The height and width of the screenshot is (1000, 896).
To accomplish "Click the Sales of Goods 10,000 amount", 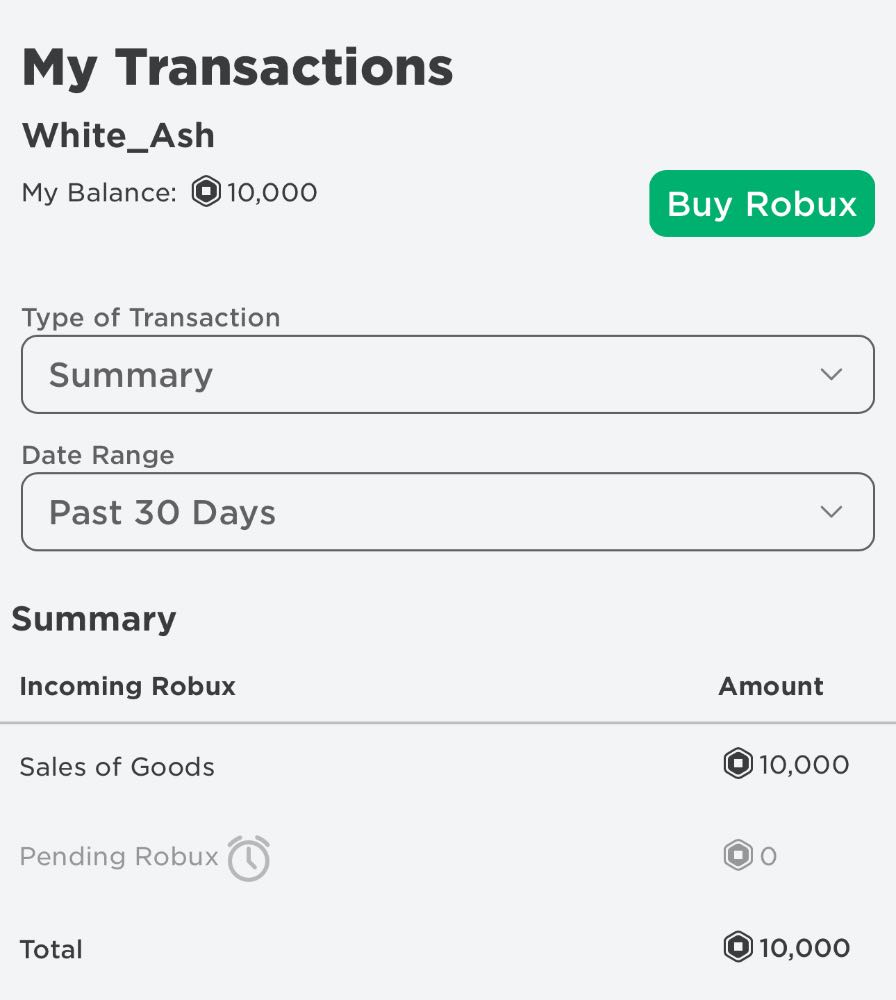I will click(804, 765).
